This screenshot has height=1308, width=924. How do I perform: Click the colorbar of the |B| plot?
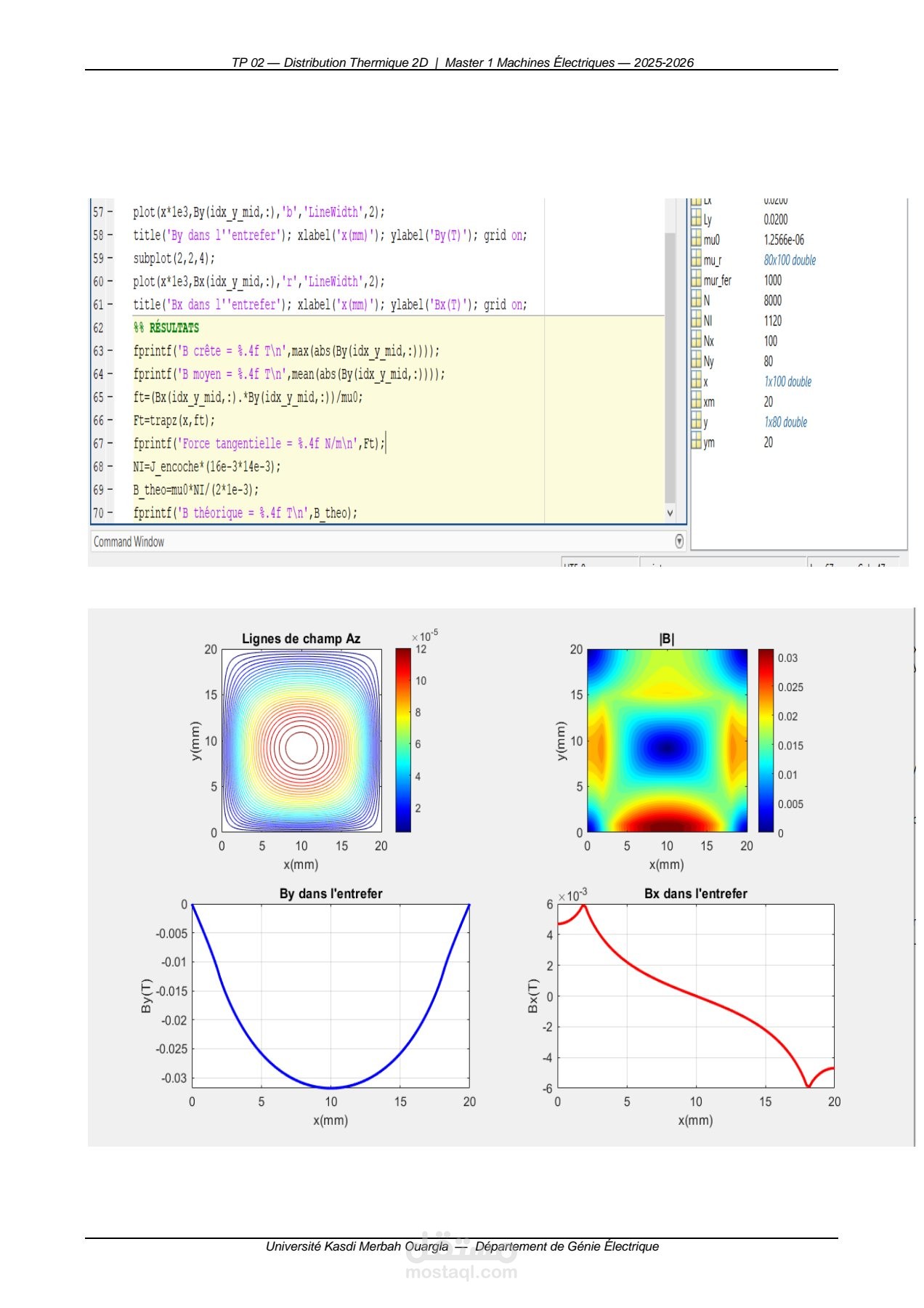766,740
